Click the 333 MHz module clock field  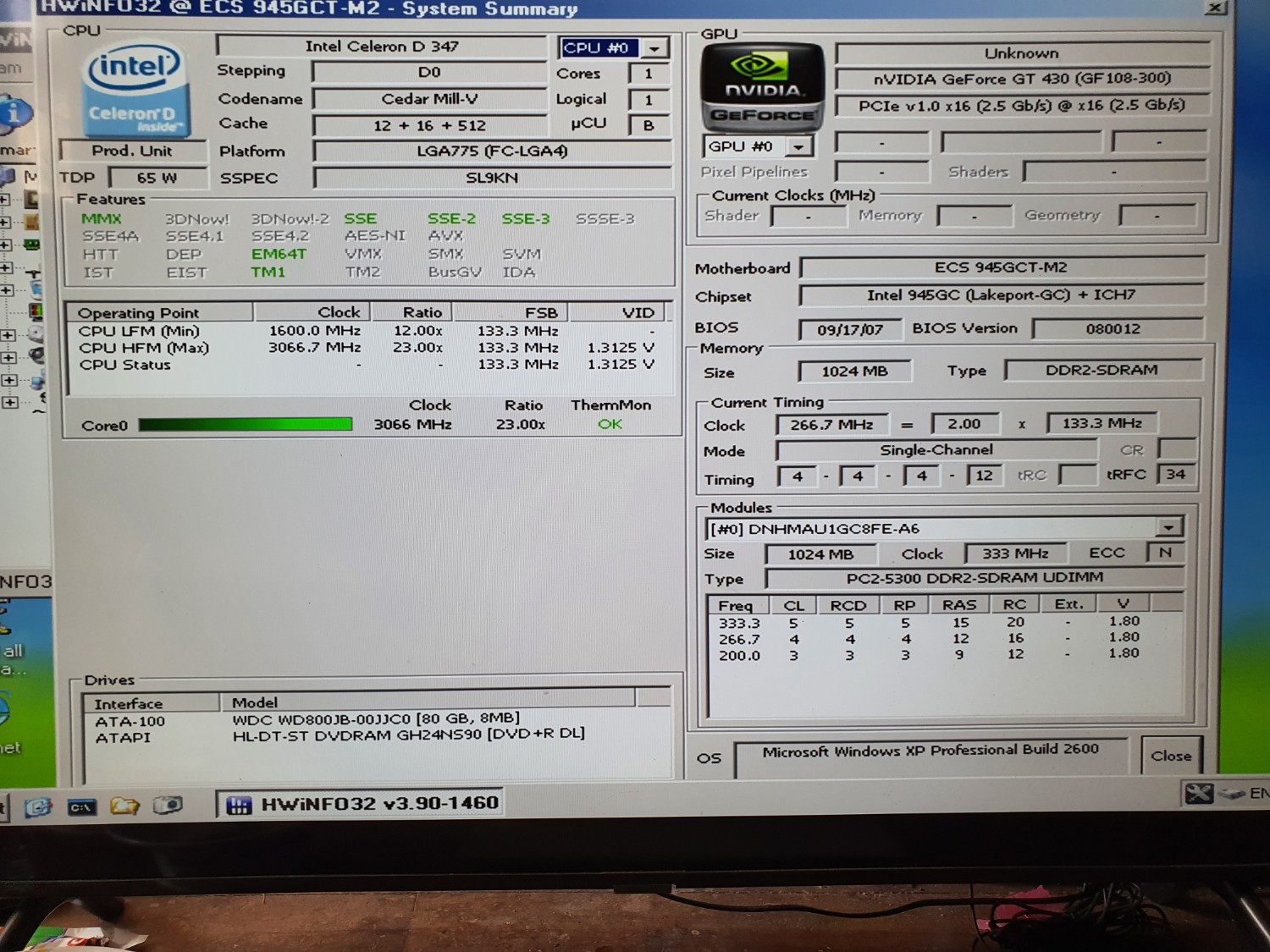point(1015,554)
